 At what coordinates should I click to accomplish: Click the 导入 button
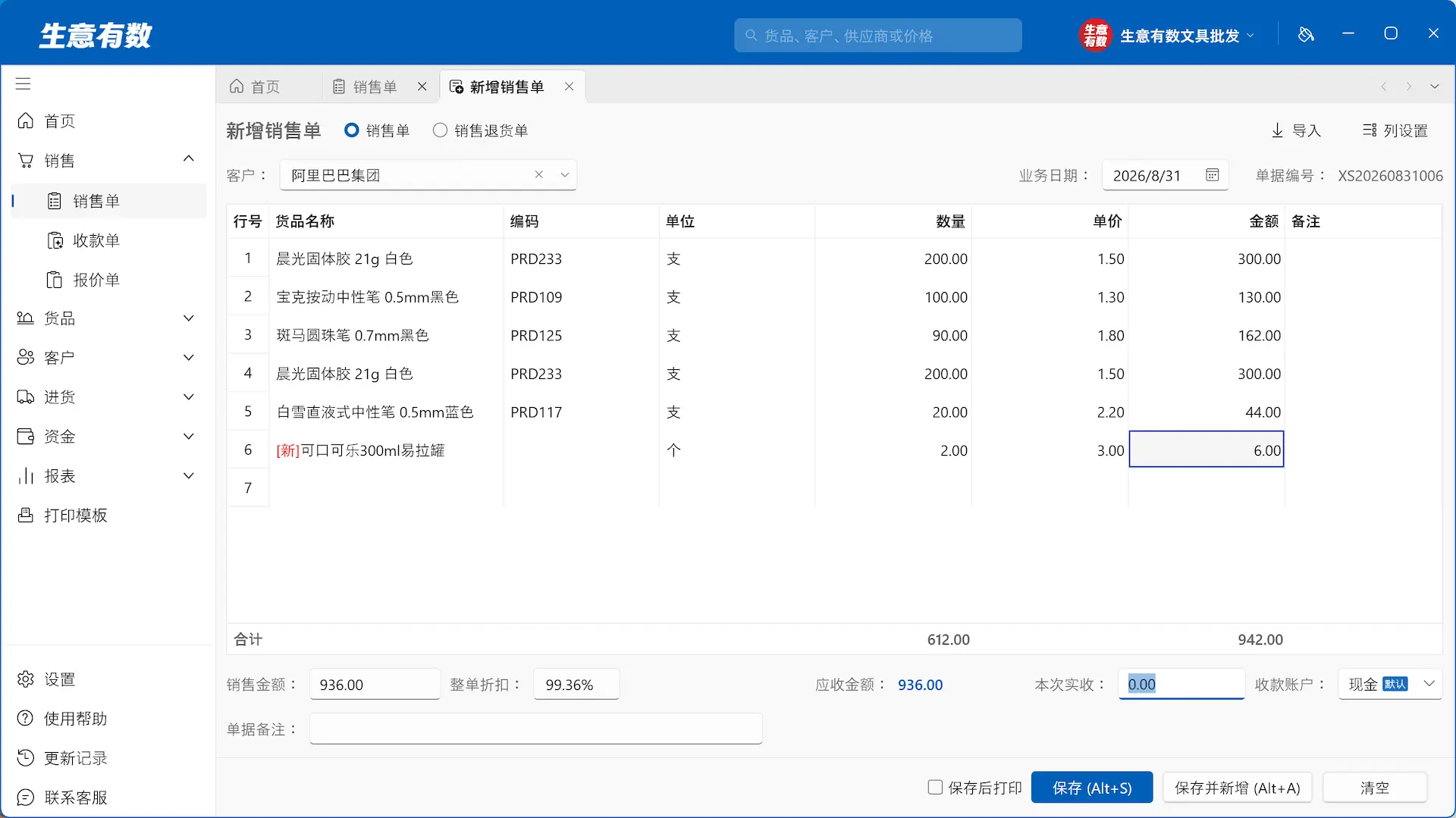click(x=1296, y=130)
